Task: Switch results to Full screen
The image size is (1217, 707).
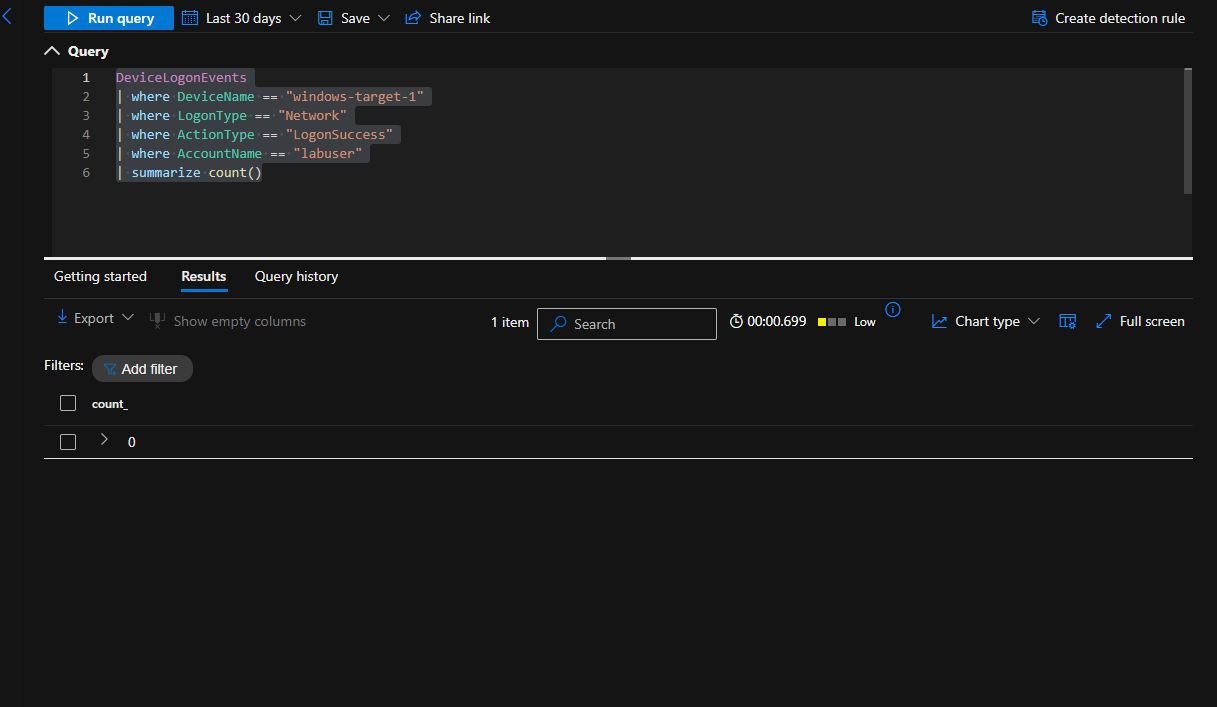Action: 1140,321
